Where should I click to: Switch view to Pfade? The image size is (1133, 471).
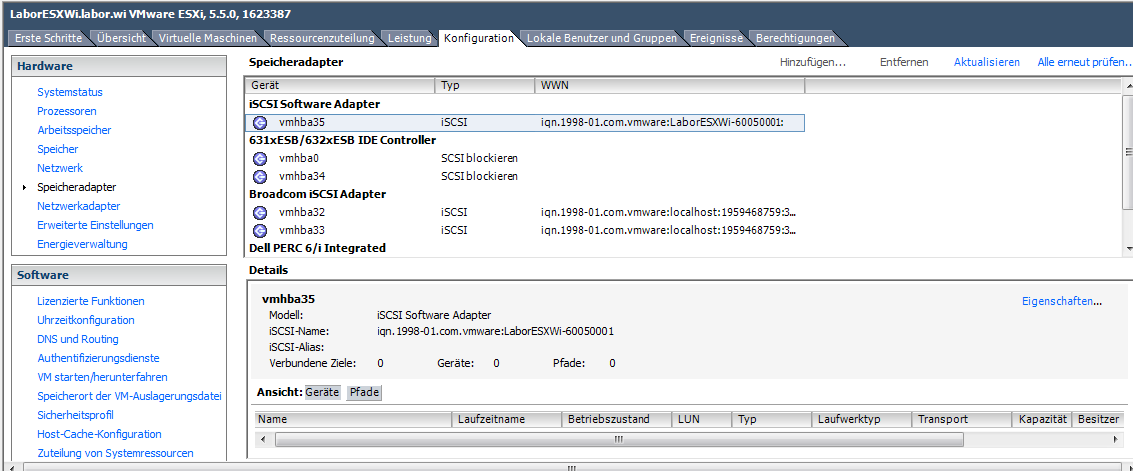tap(364, 392)
